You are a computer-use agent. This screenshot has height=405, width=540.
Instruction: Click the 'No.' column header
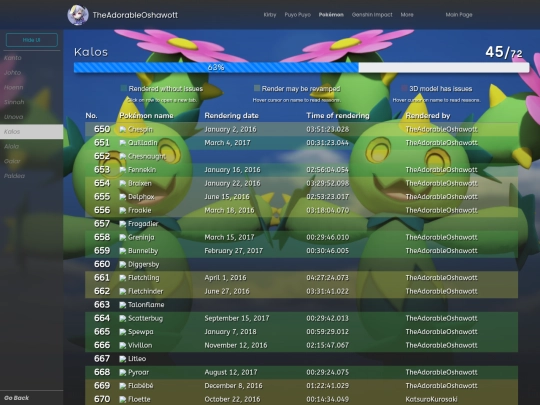click(x=91, y=116)
